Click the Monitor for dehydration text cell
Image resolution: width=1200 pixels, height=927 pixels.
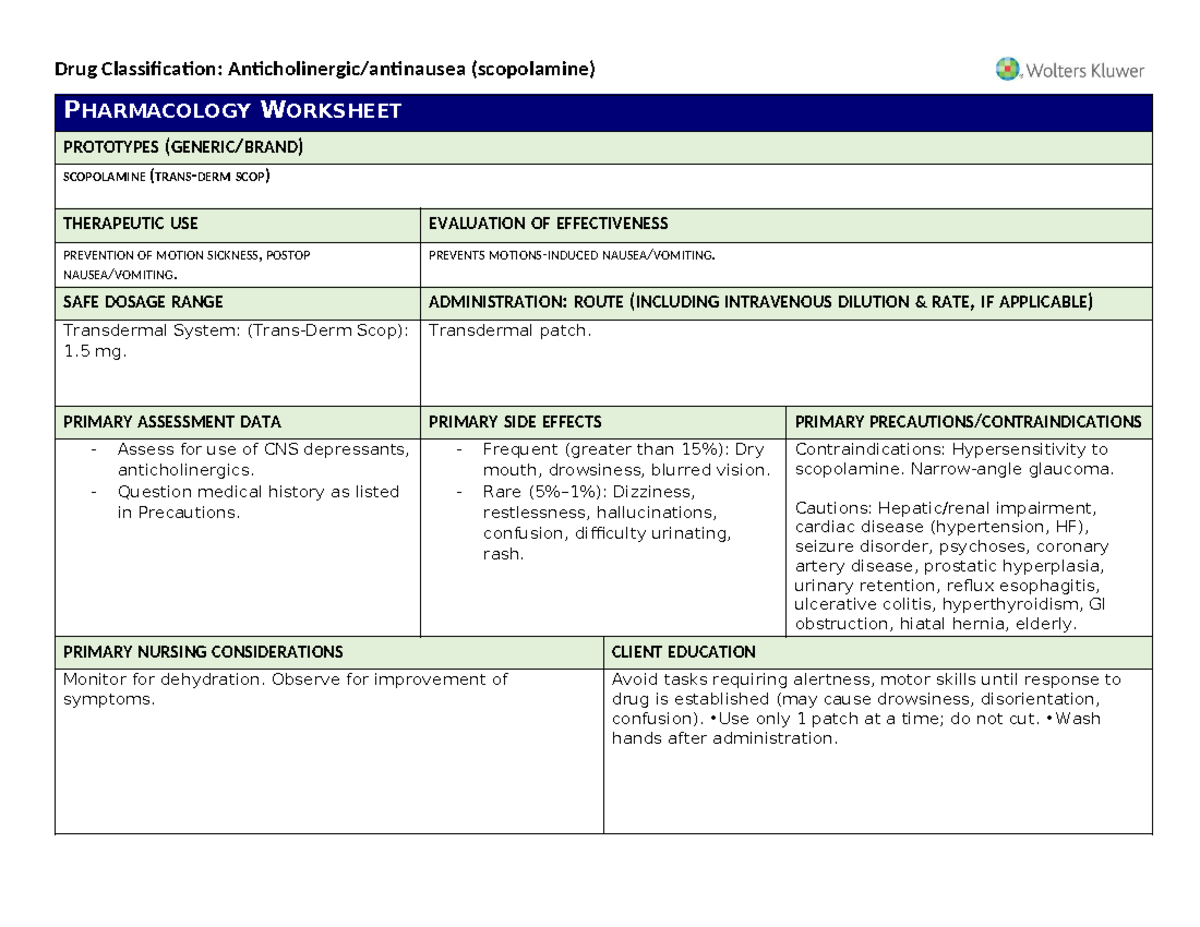[x=285, y=689]
